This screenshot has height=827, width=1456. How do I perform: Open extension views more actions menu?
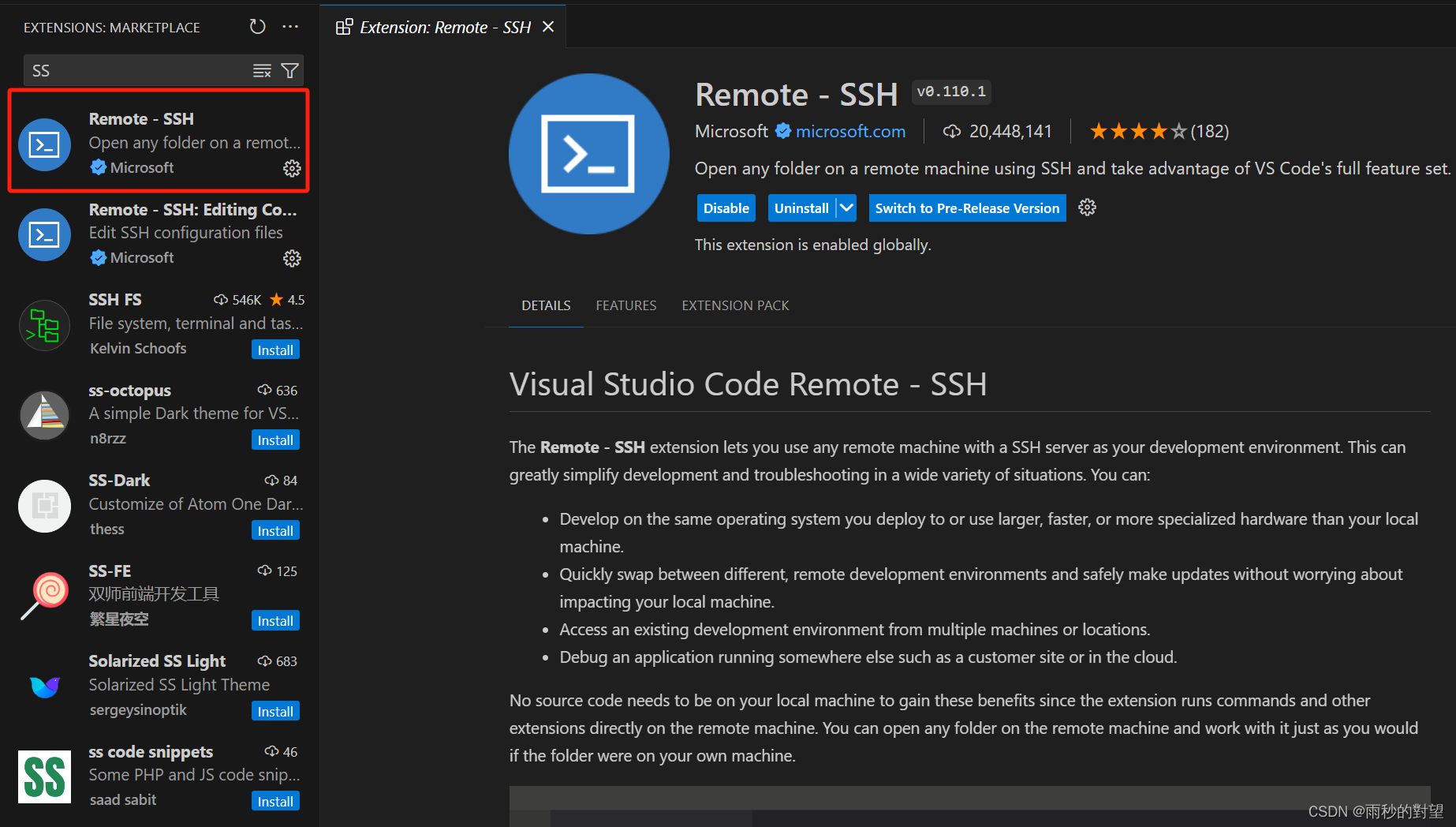289,26
